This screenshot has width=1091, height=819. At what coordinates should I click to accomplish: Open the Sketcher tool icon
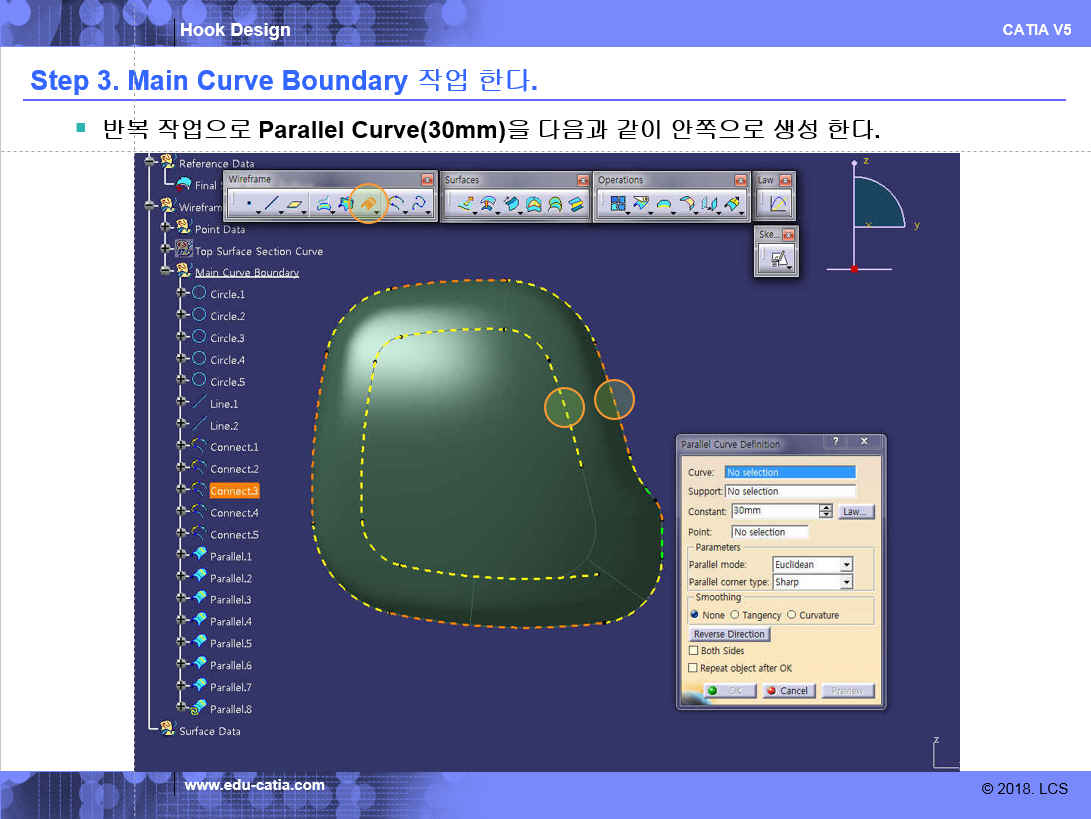click(779, 259)
